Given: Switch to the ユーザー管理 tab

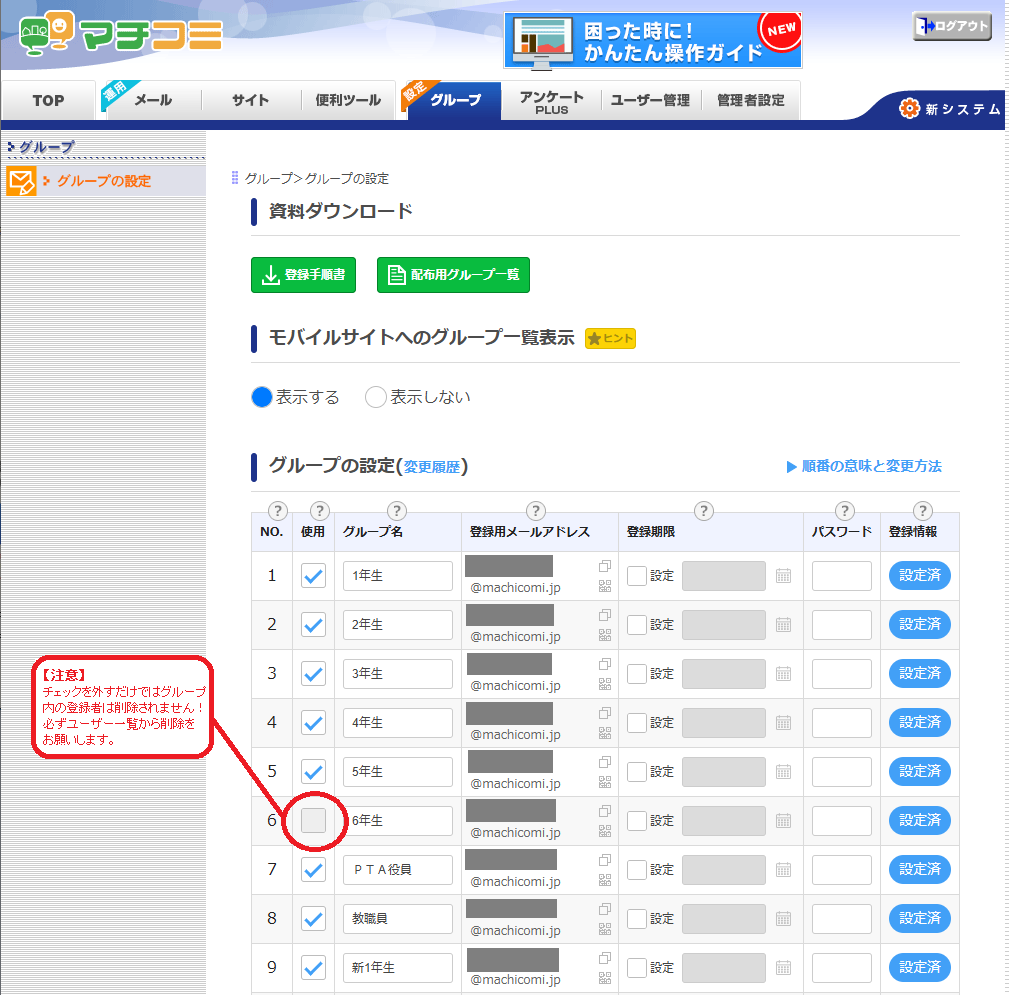Looking at the screenshot, I should coord(650,100).
